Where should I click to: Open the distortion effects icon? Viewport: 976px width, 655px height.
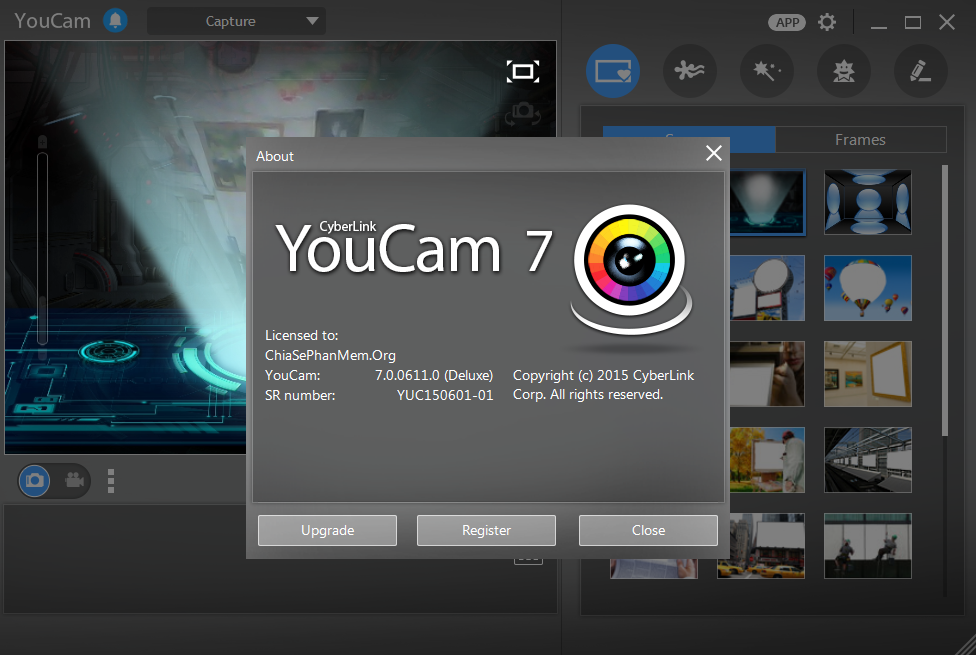(843, 71)
